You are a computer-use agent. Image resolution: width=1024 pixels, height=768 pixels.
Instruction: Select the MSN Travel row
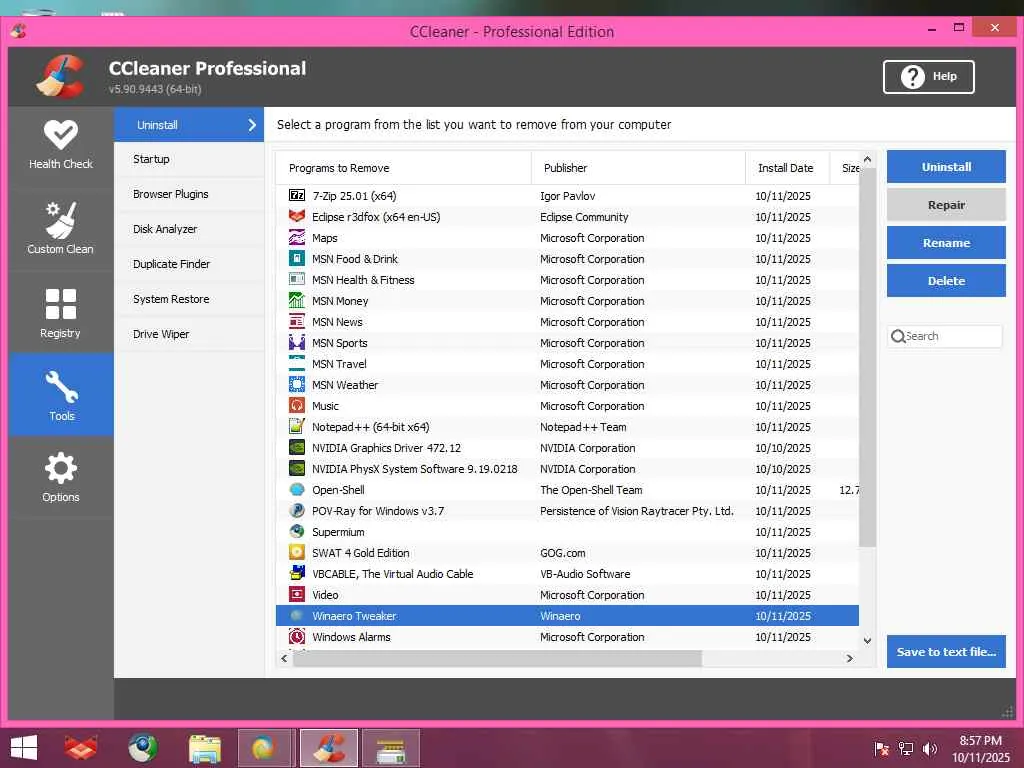(x=567, y=364)
